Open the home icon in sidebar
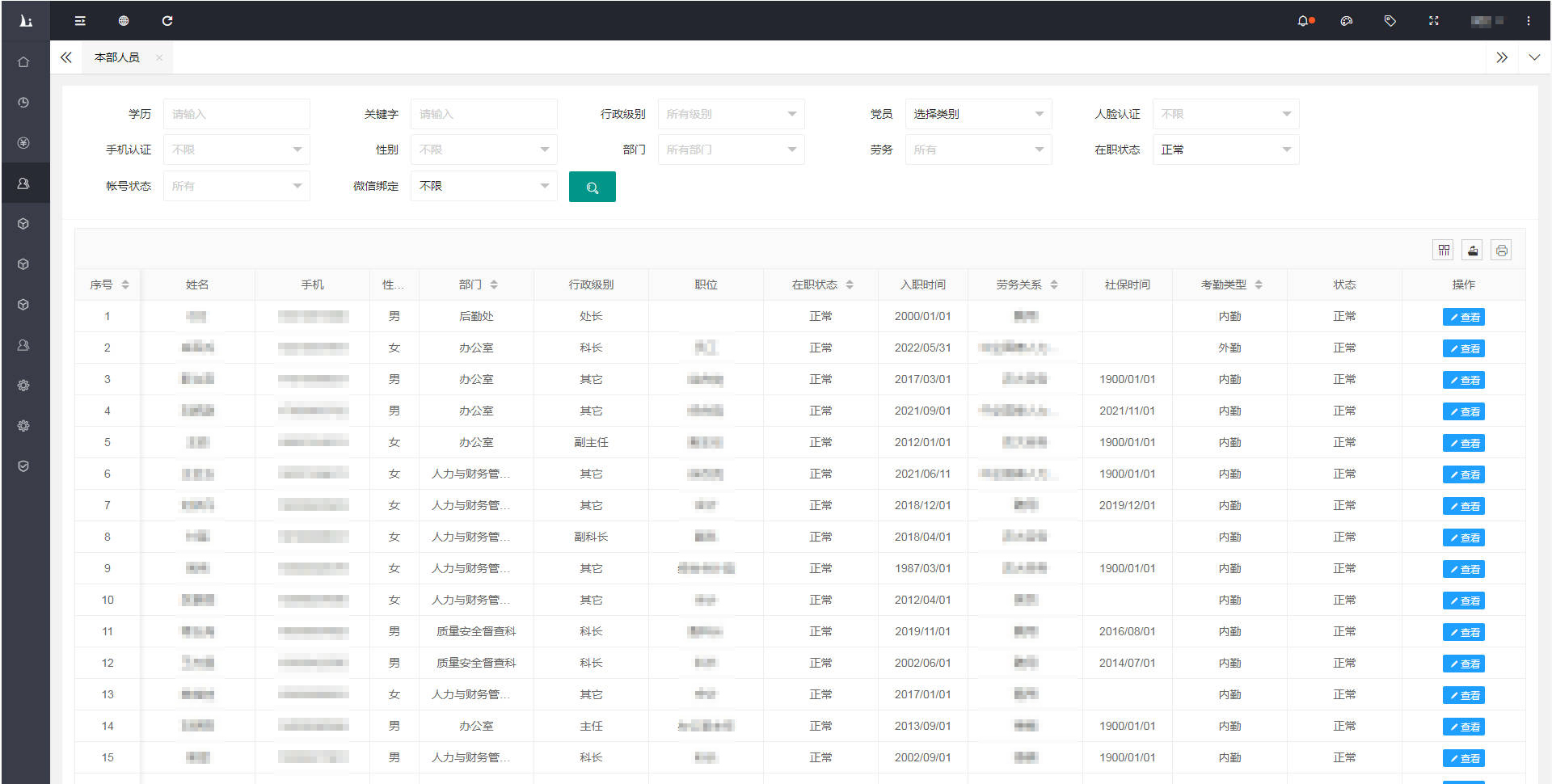This screenshot has height=784, width=1552. pos(23,62)
